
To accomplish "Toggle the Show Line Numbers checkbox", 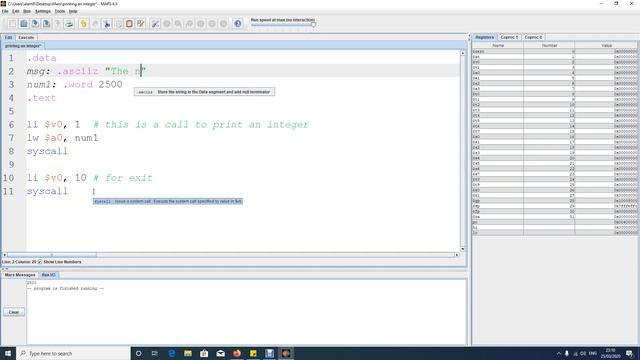I will (40, 262).
